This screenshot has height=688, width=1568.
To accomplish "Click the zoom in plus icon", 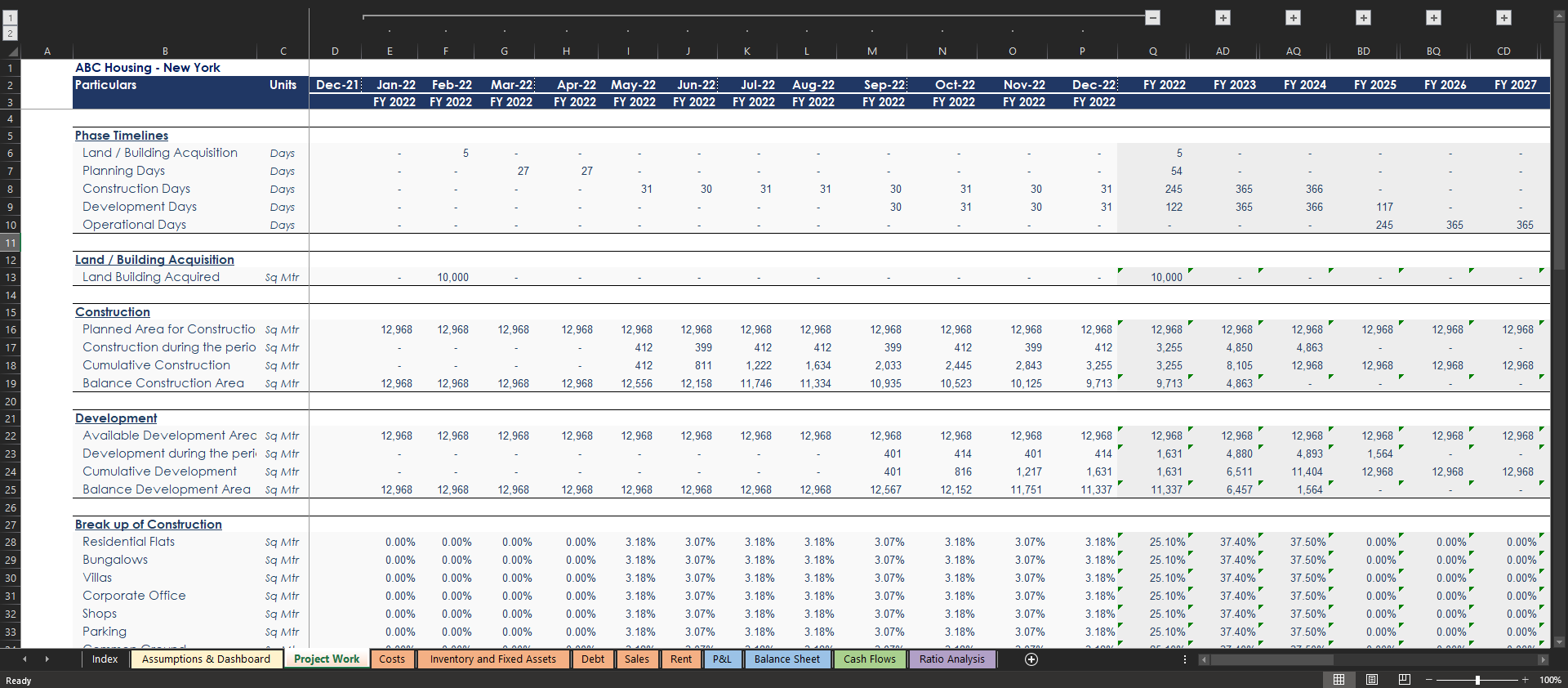I will [1525, 680].
